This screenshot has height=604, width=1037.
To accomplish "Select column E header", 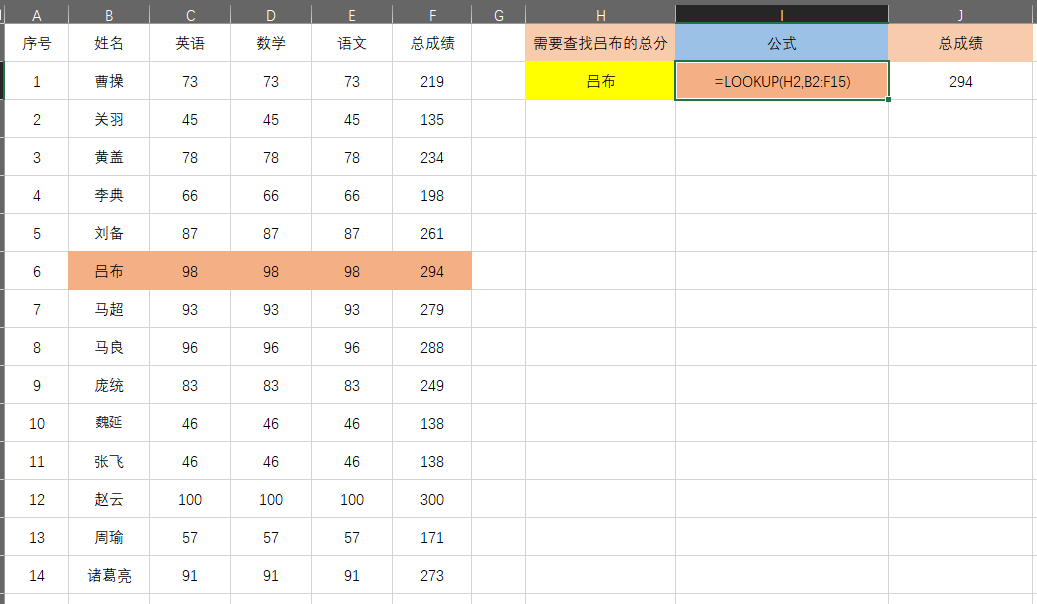I will (352, 15).
